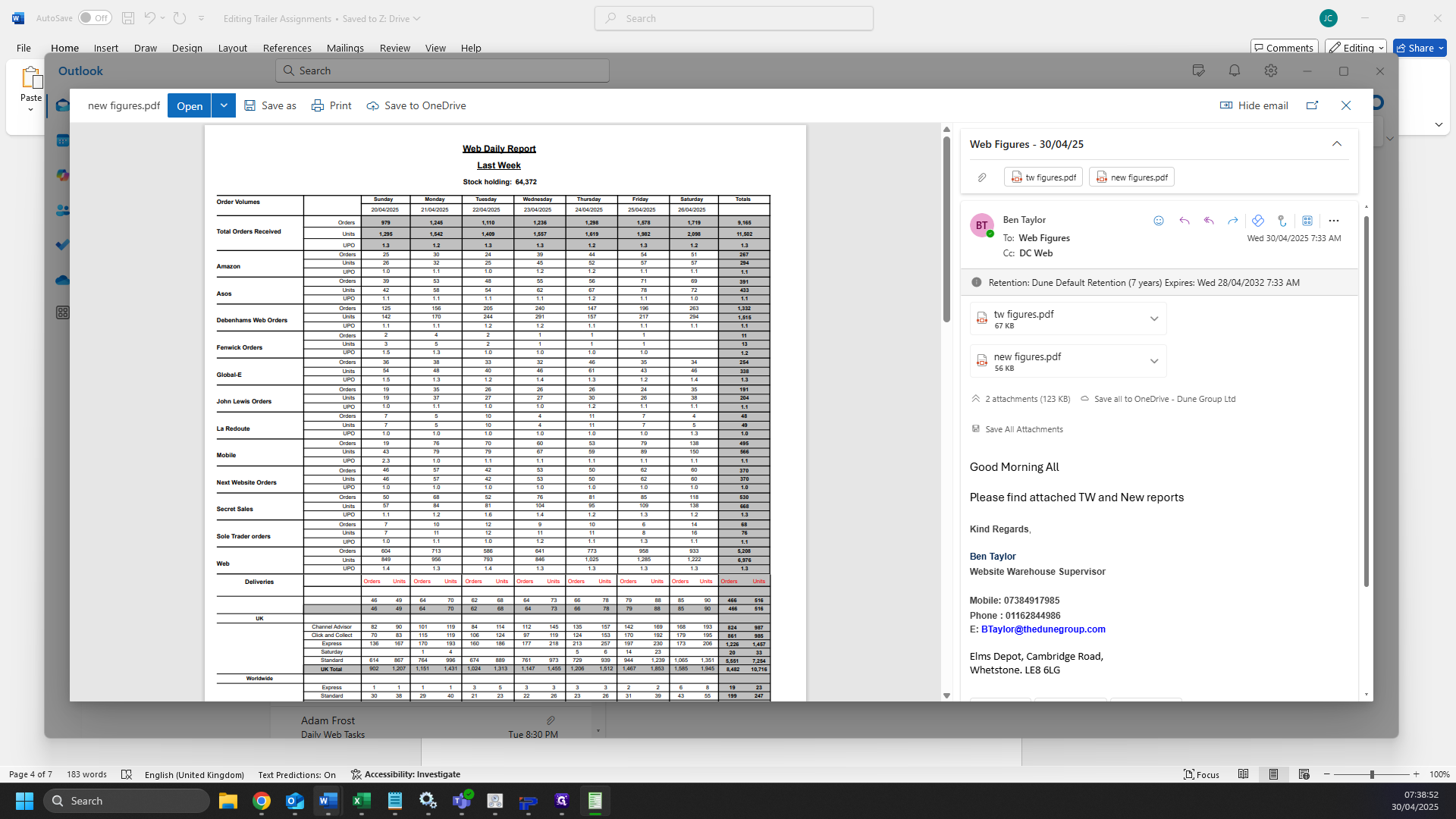Expand the Open button dropdown arrow
Image resolution: width=1456 pixels, height=819 pixels.
(224, 105)
